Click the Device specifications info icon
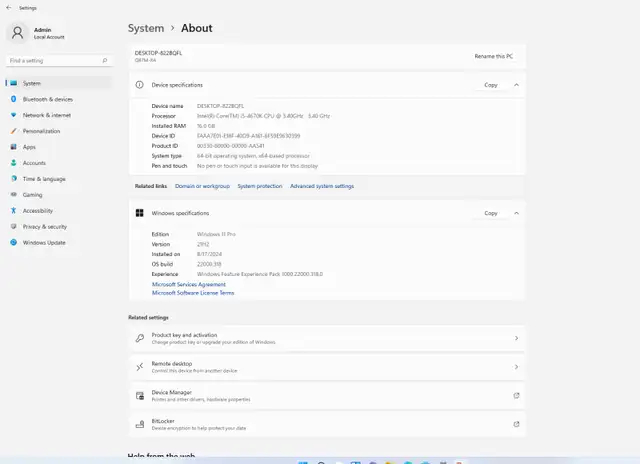 coord(140,85)
